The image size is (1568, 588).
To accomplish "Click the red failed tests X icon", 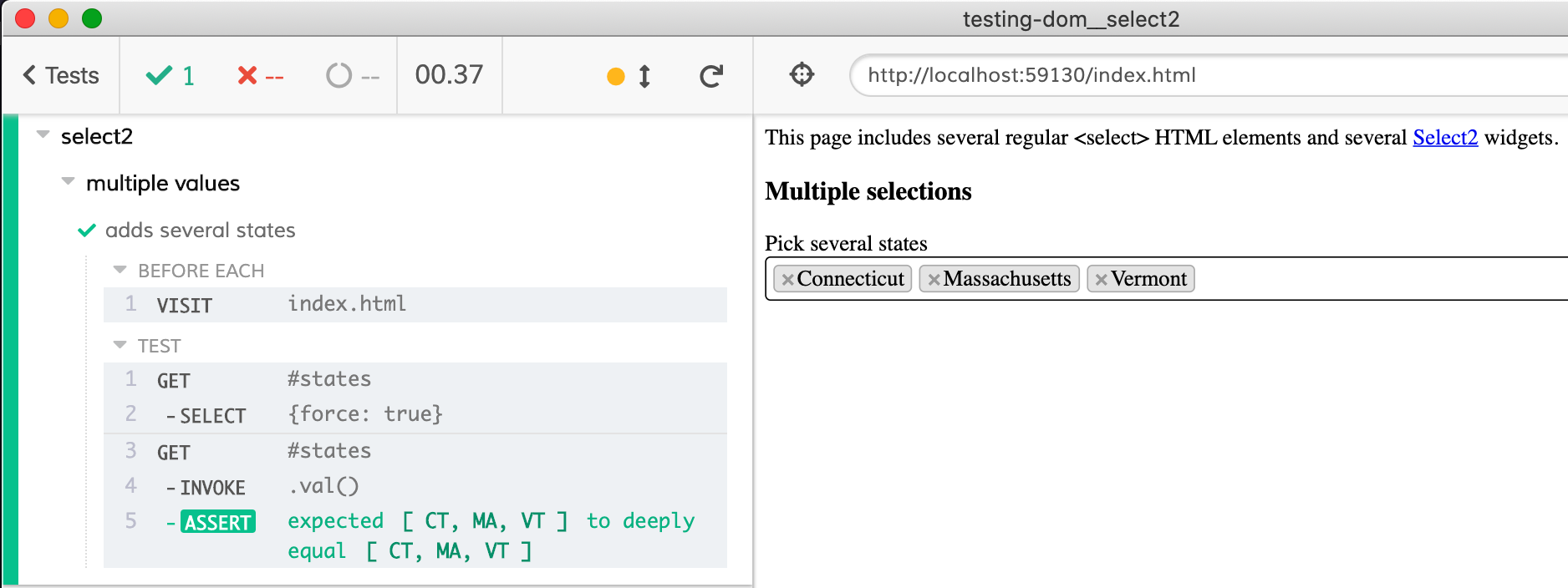I will (x=247, y=76).
